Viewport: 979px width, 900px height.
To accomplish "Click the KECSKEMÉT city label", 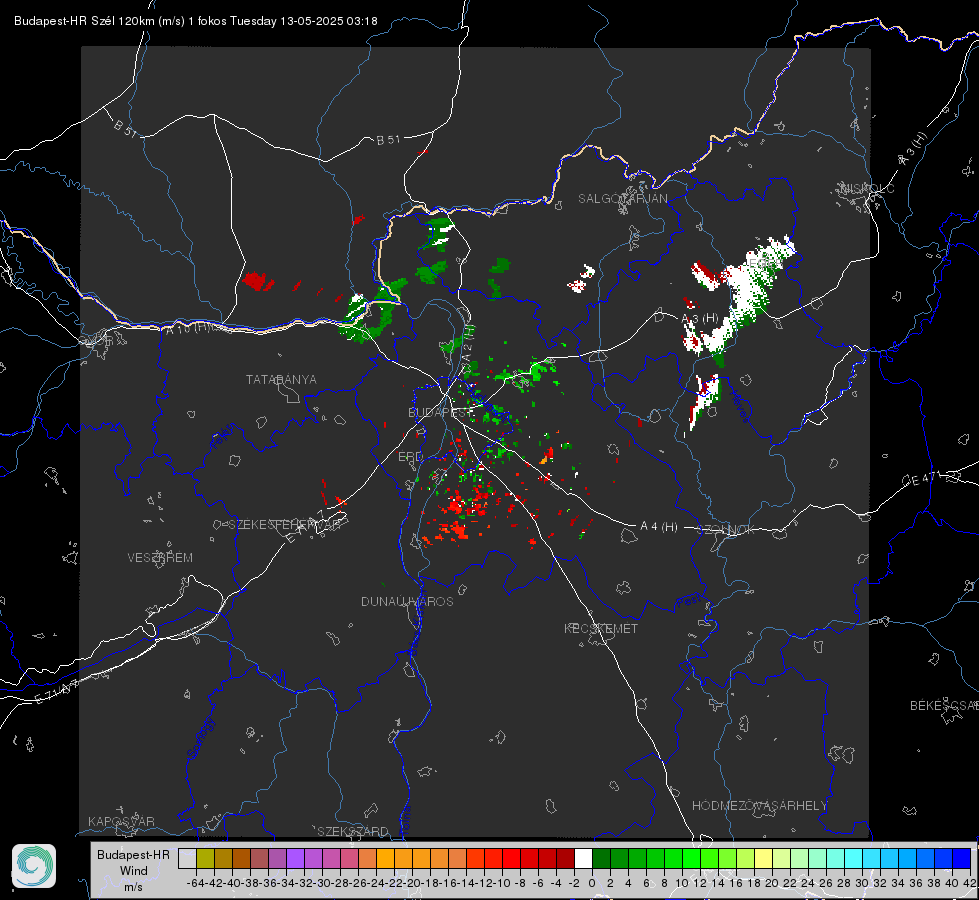I will 601,628.
